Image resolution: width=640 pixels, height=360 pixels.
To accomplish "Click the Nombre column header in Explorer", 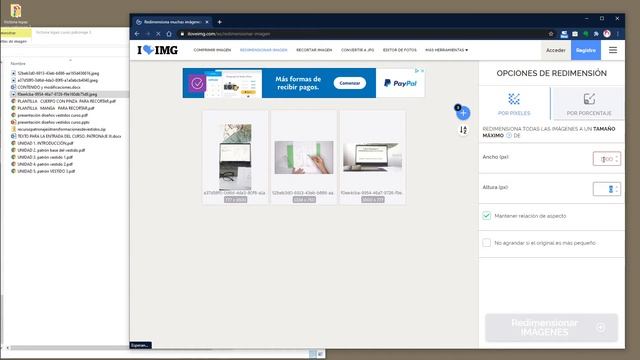I will point(18,64).
